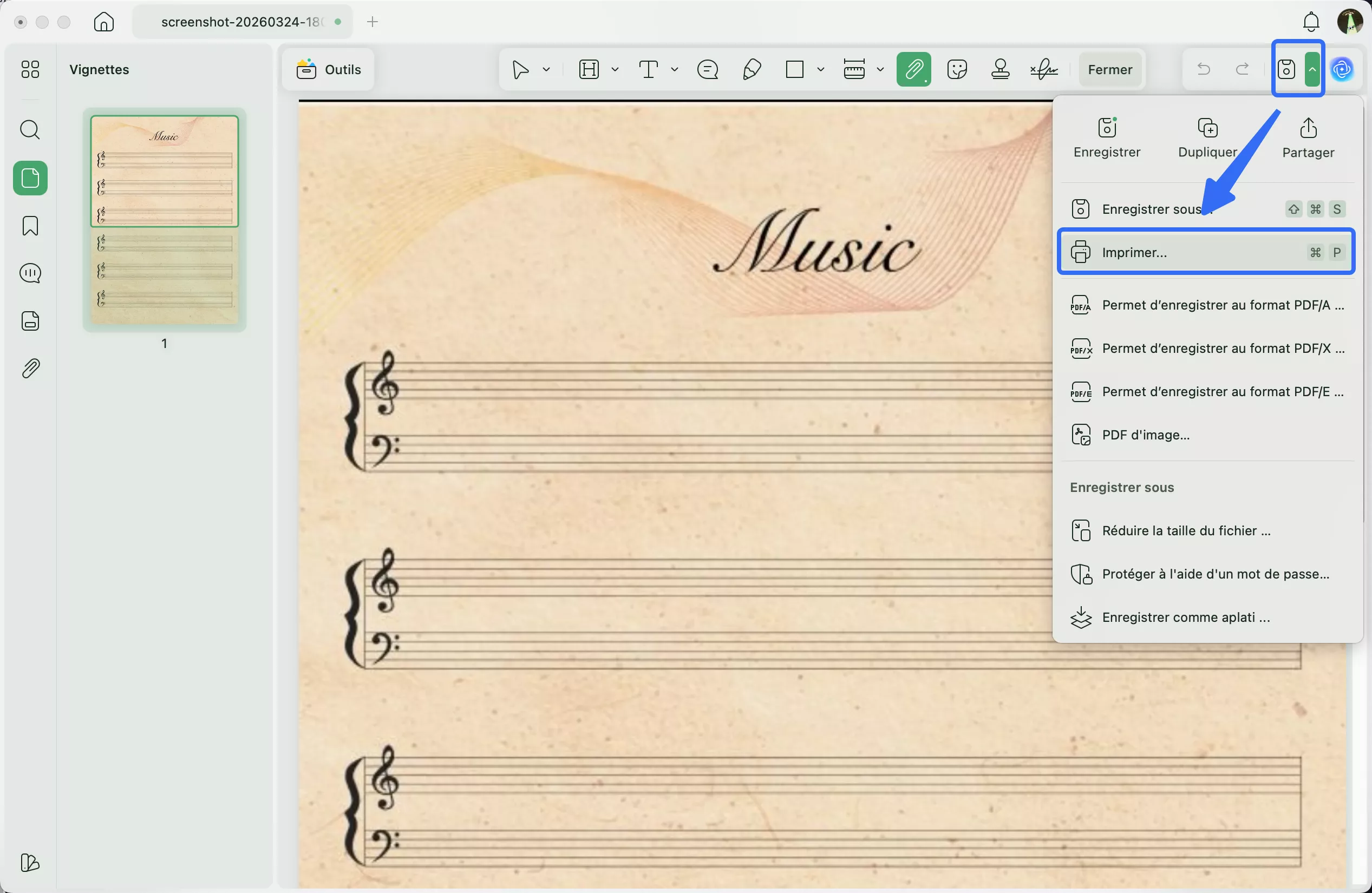Toggle the thumbnails panel sidebar icon

click(30, 178)
